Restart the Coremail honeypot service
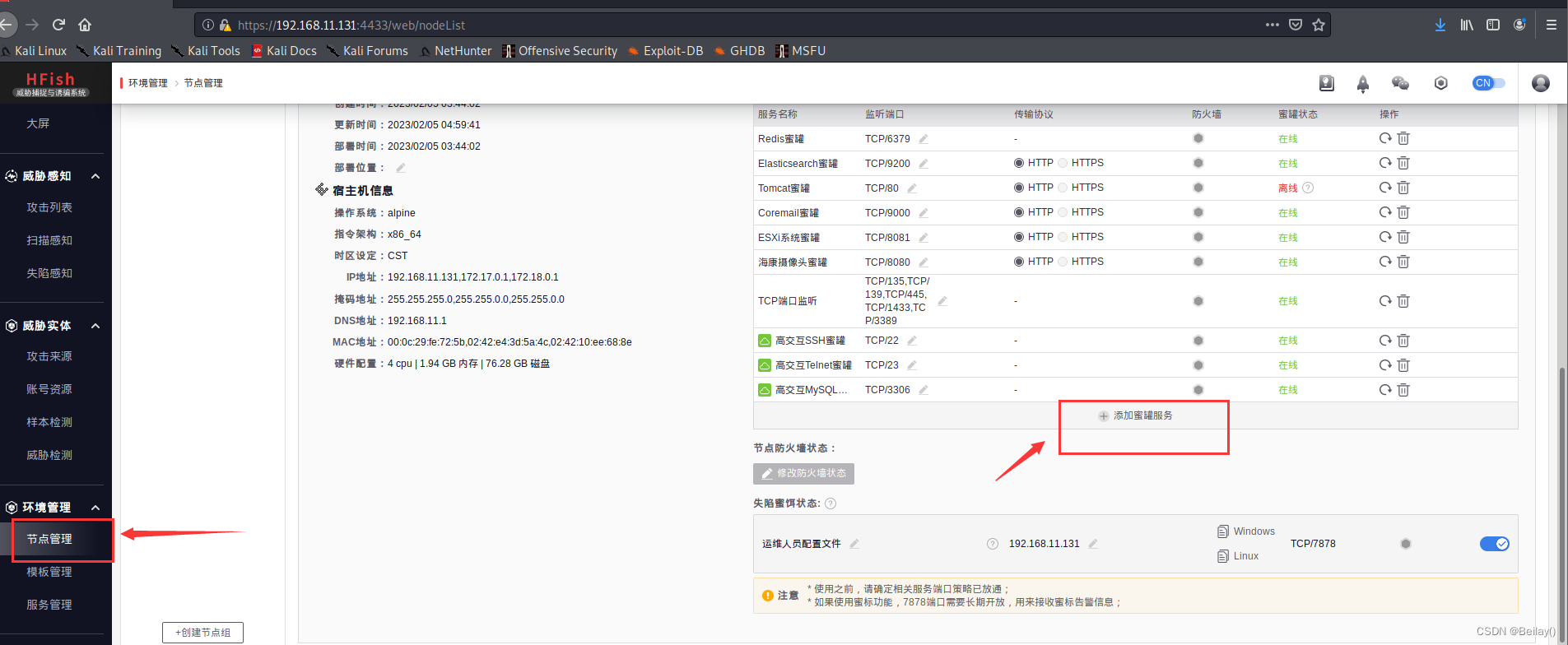The height and width of the screenshot is (645, 1568). 1385,212
